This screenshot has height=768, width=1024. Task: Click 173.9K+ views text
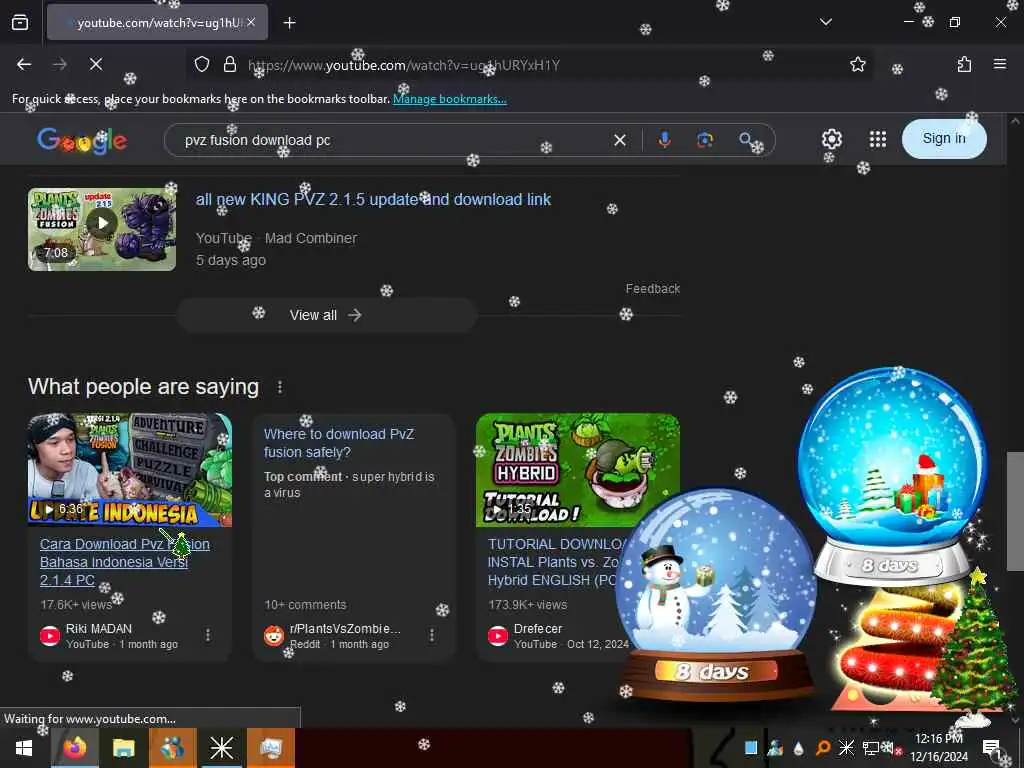(x=528, y=605)
